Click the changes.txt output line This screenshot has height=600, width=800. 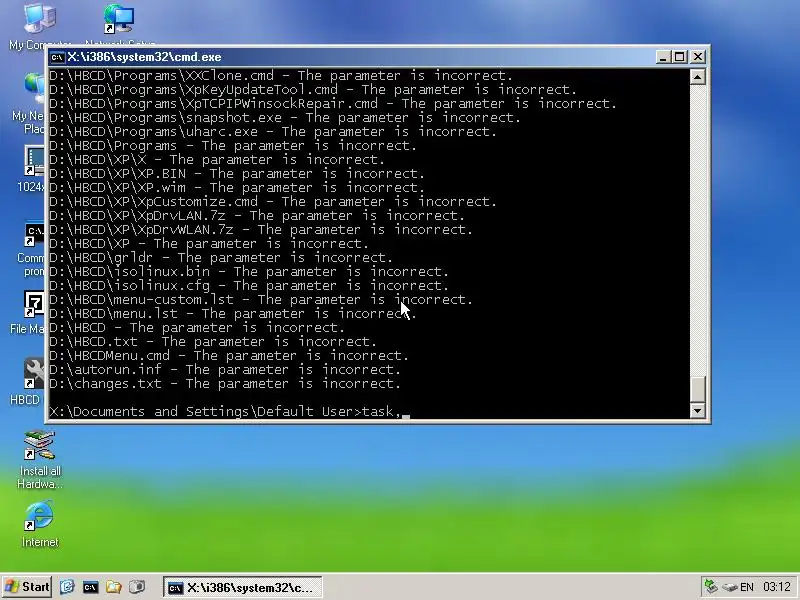coord(225,383)
